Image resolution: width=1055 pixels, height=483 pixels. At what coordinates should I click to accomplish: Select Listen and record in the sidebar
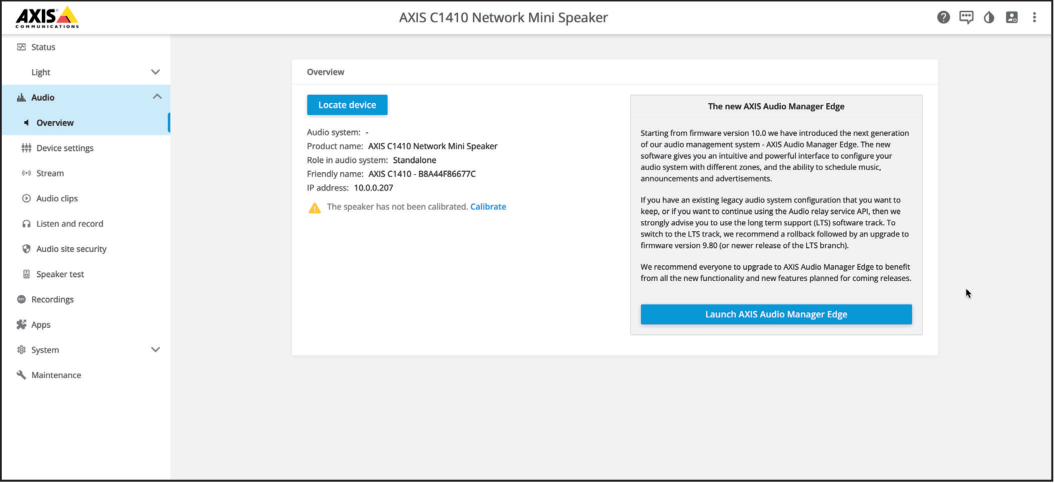(x=69, y=224)
